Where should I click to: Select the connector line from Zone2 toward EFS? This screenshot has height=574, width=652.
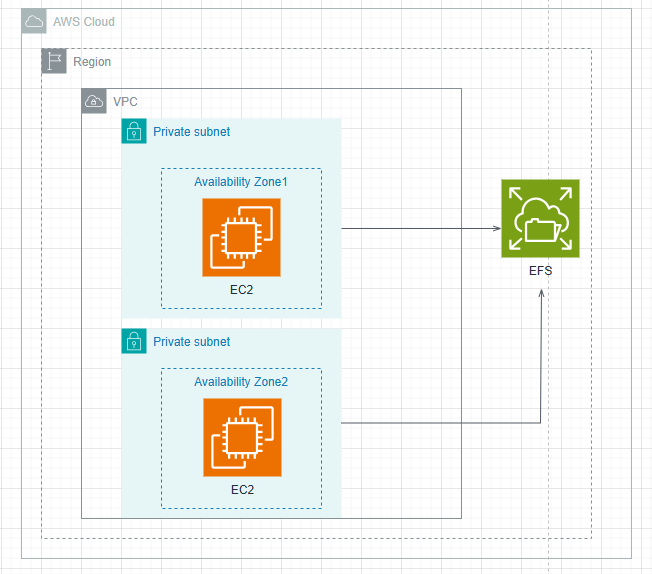coord(440,422)
